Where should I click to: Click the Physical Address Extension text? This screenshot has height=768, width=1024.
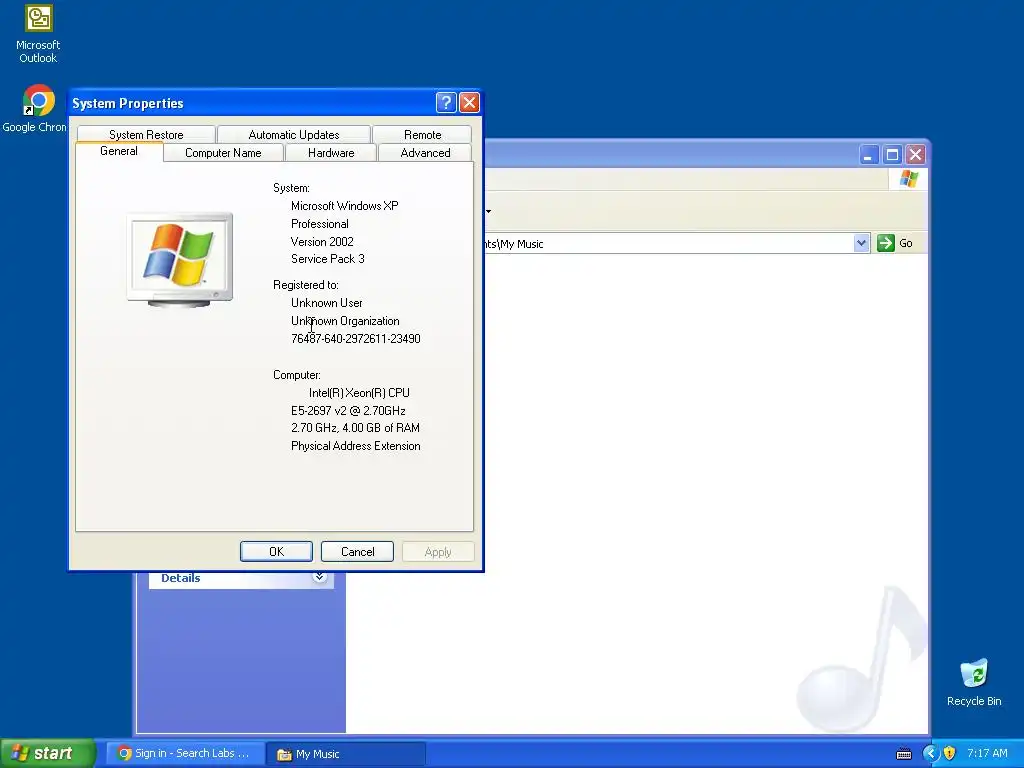coord(356,446)
